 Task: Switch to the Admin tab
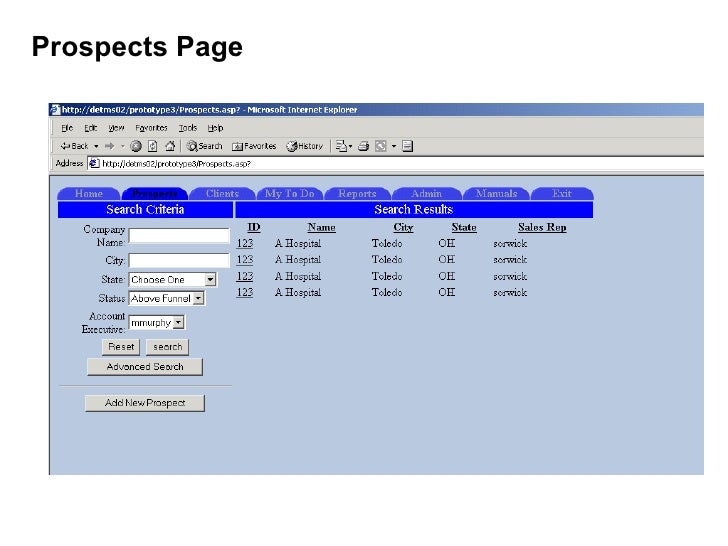426,194
